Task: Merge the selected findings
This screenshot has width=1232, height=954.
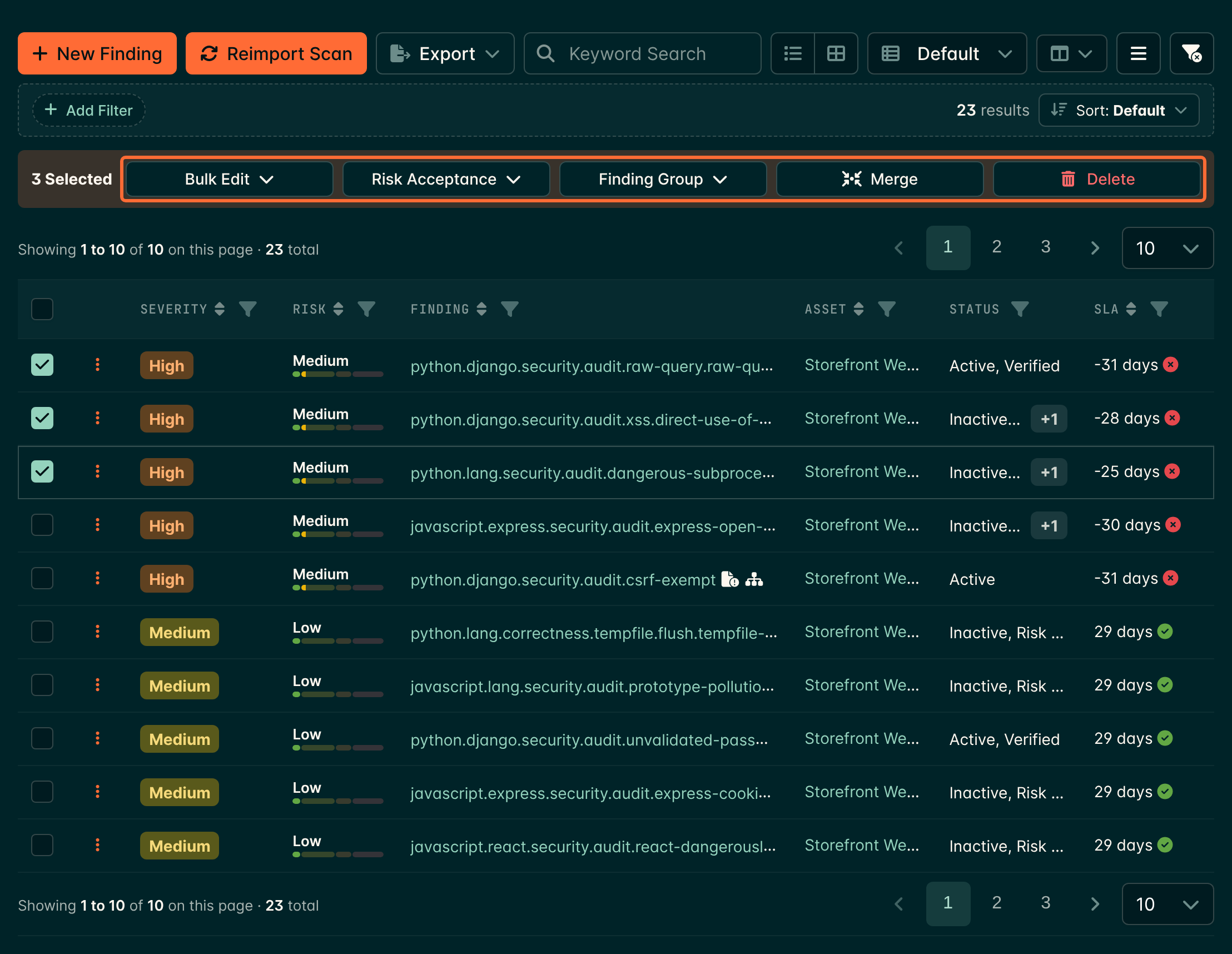Action: [880, 179]
